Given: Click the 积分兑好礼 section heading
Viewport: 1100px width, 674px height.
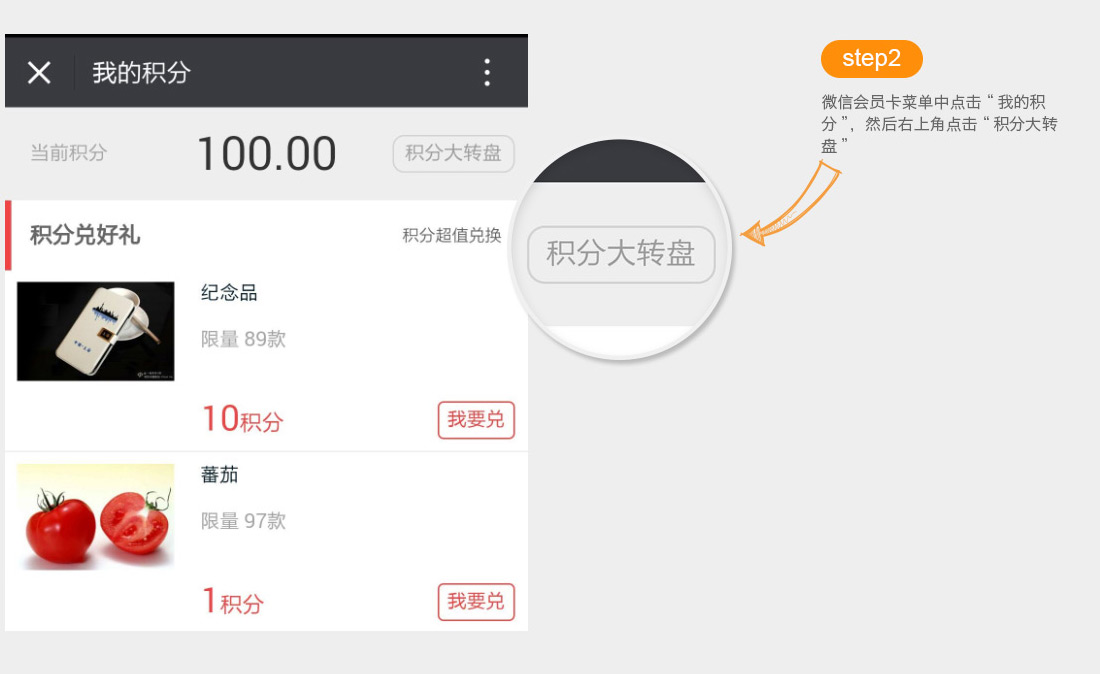Looking at the screenshot, I should click(85, 236).
